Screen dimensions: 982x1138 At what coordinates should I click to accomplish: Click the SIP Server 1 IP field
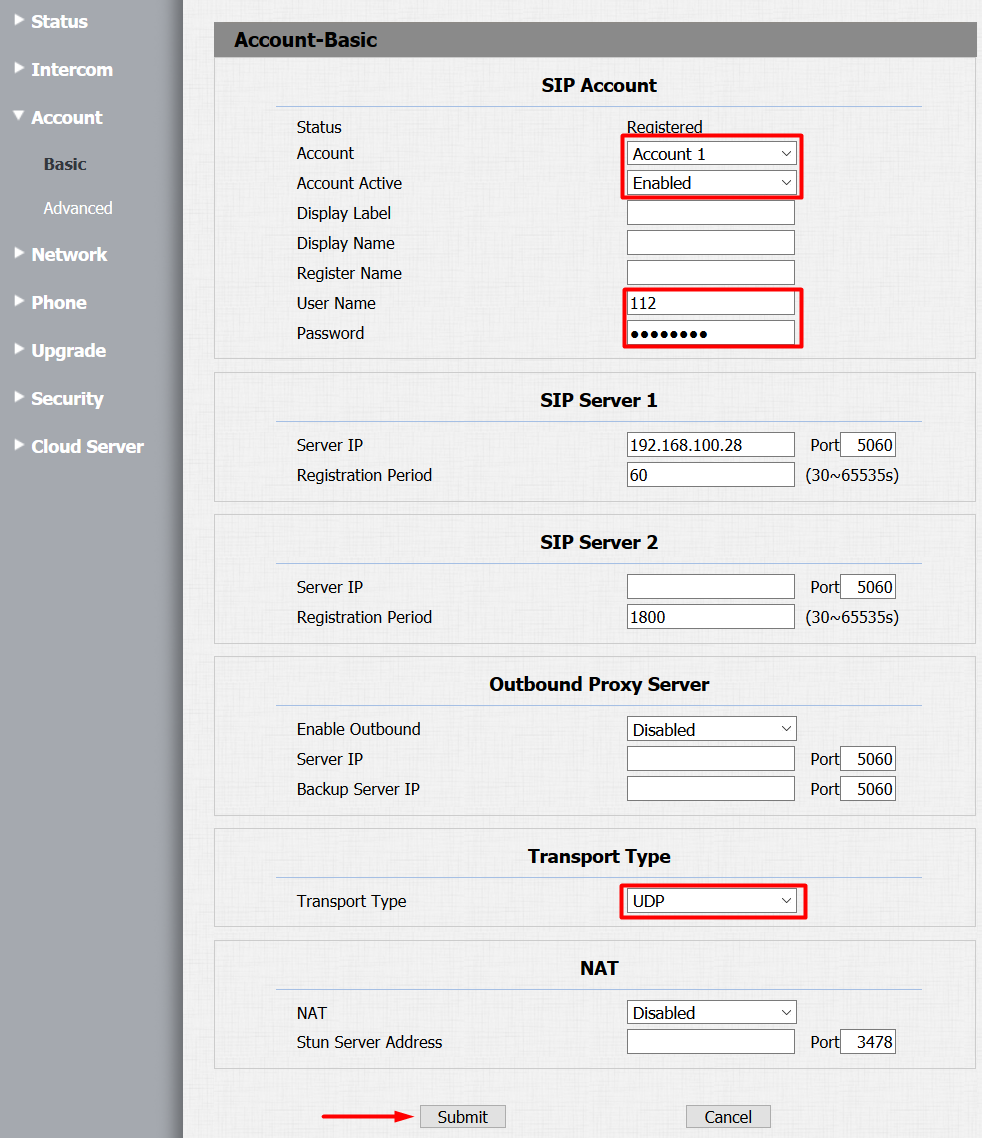tap(710, 444)
